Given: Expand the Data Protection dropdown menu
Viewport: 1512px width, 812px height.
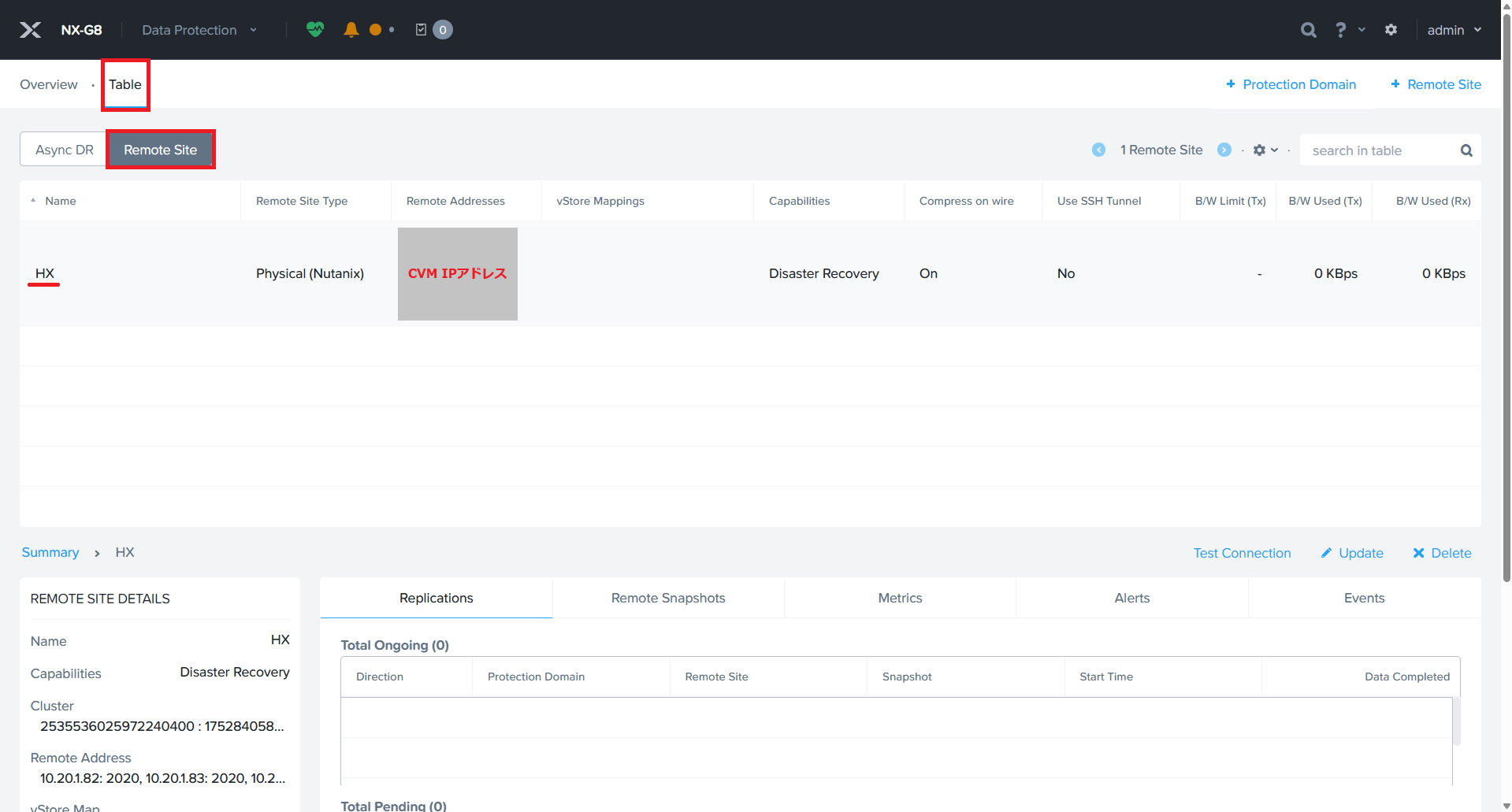Looking at the screenshot, I should 199,30.
